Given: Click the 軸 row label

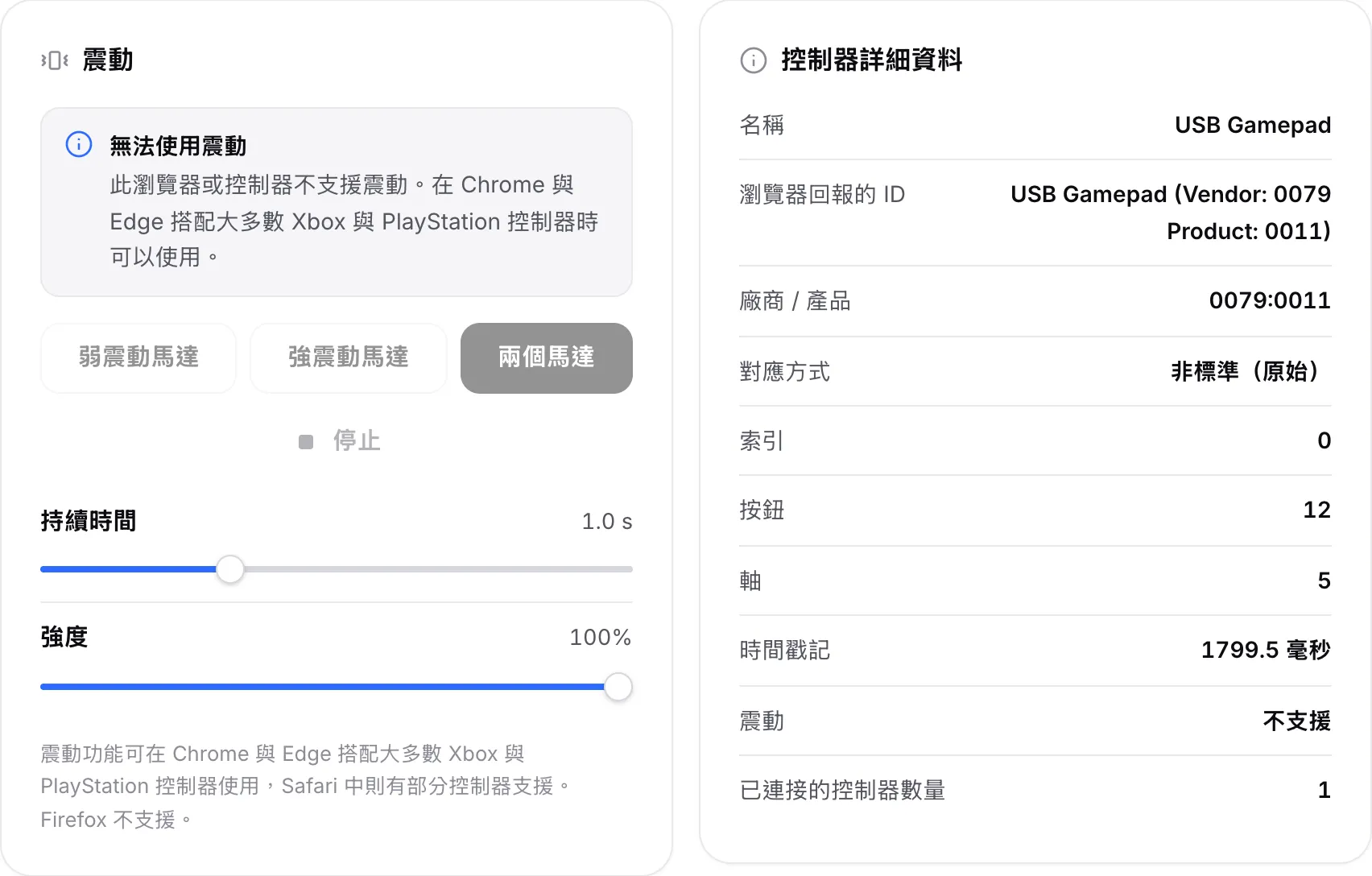Looking at the screenshot, I should click(750, 581).
